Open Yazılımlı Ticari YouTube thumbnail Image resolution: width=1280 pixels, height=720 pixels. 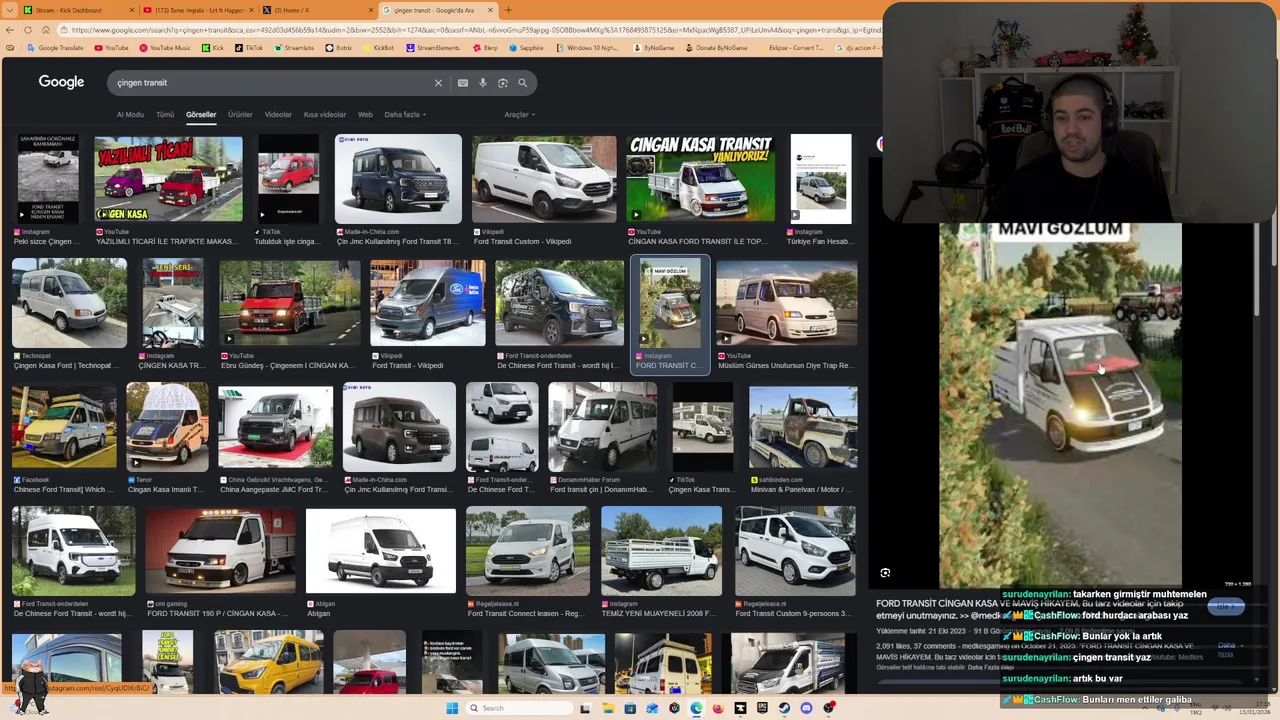168,179
